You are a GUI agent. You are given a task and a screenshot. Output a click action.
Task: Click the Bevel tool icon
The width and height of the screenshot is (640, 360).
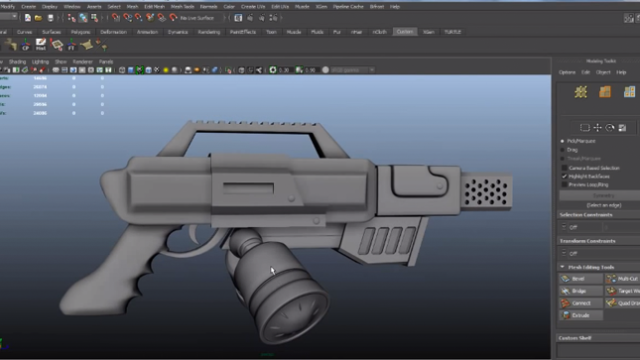pos(565,279)
